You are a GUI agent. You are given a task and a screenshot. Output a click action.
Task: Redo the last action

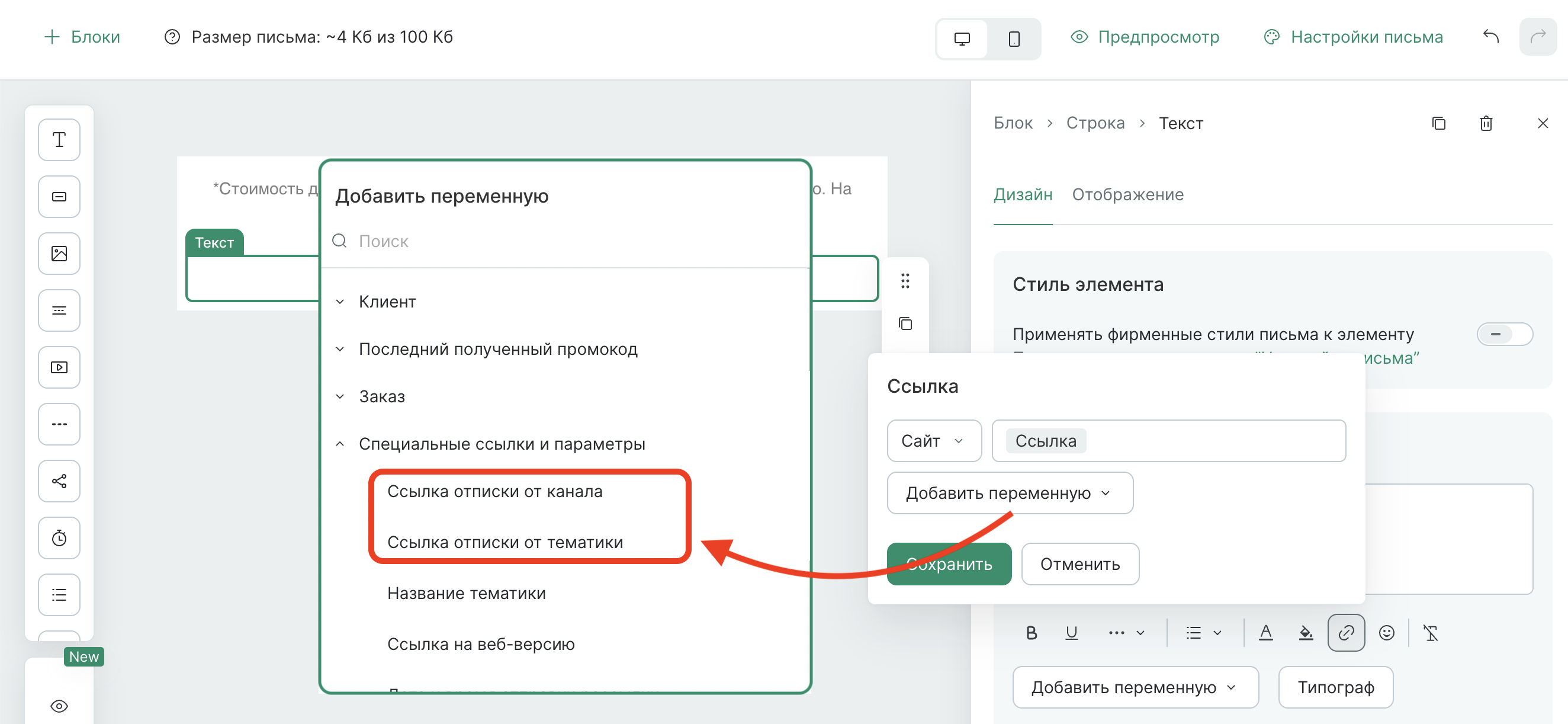pos(1538,37)
